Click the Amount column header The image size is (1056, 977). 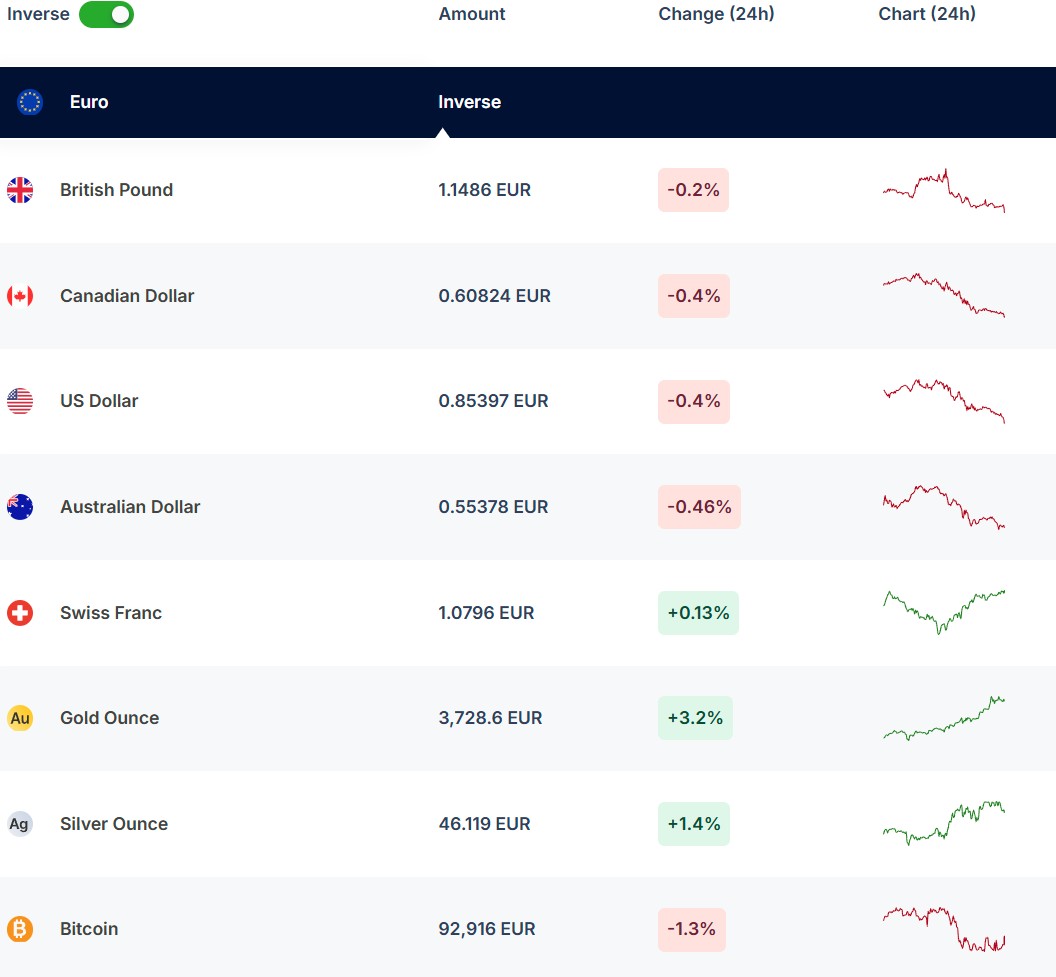(472, 14)
